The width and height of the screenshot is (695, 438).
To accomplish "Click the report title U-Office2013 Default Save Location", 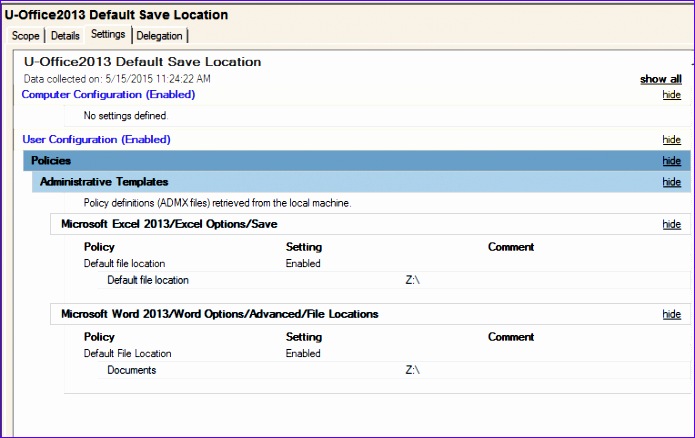I will click(142, 62).
